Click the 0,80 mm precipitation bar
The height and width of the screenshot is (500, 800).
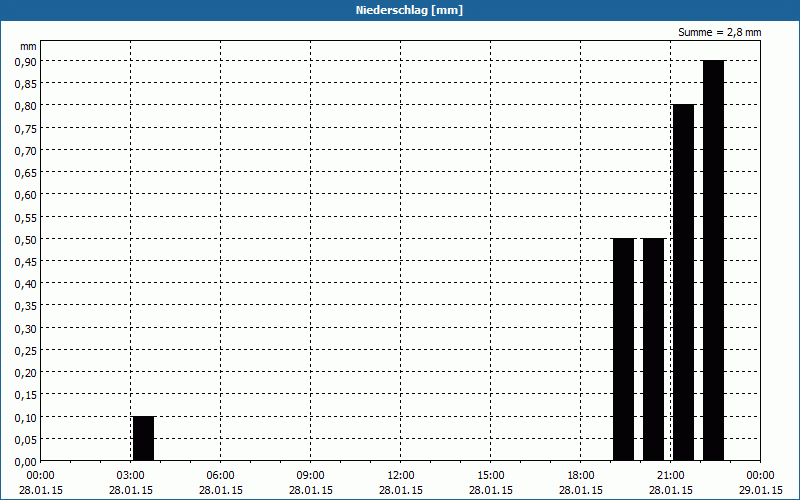coord(683,282)
